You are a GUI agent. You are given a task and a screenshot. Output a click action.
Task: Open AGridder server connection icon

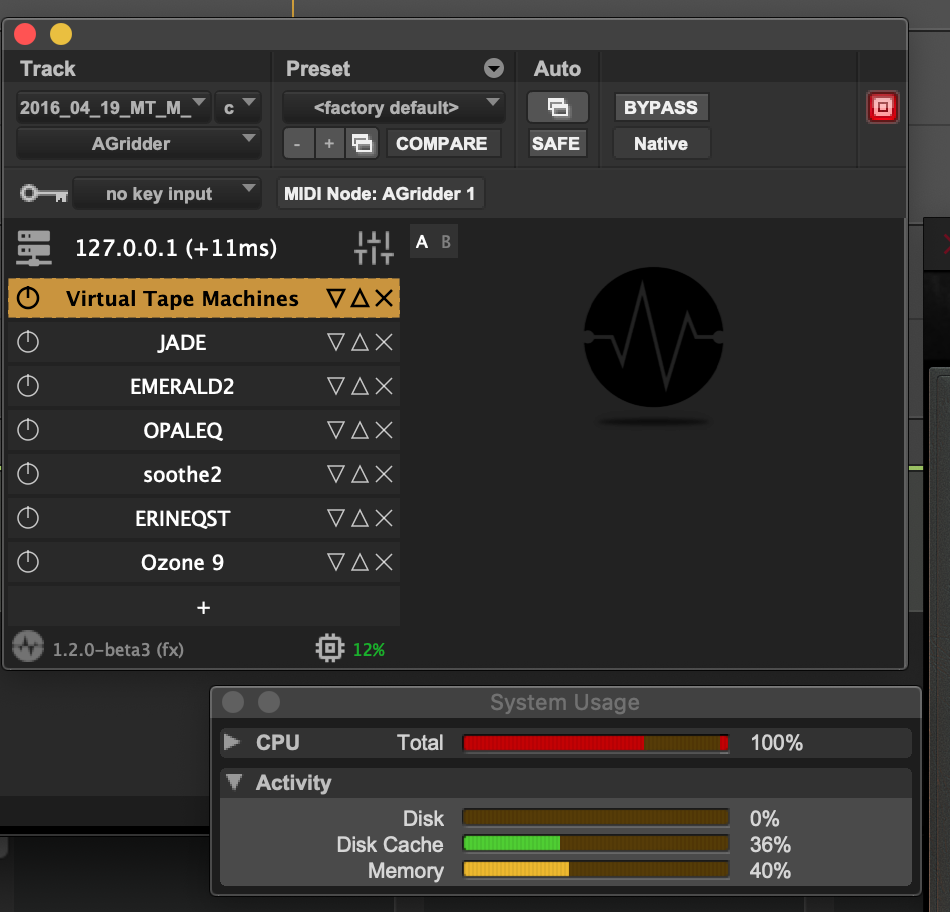(x=34, y=248)
